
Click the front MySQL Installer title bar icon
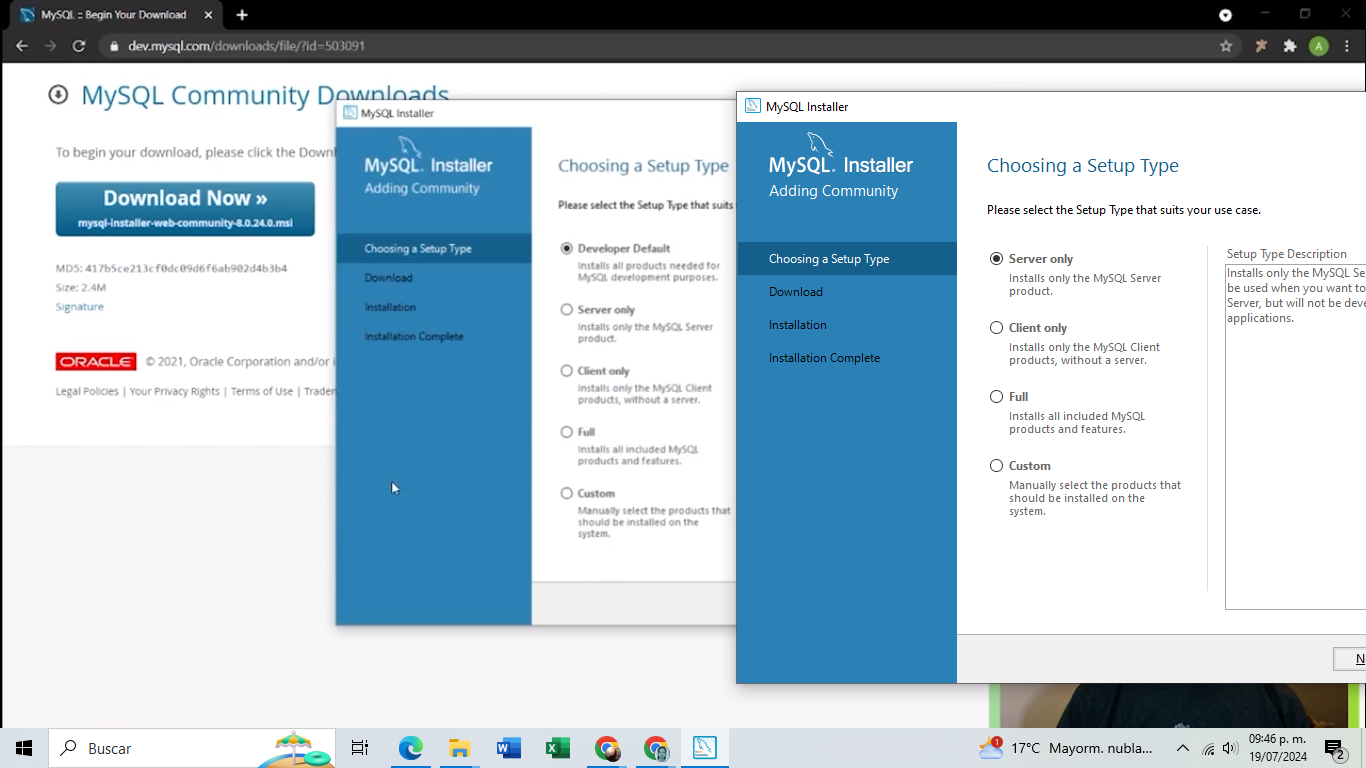[752, 106]
